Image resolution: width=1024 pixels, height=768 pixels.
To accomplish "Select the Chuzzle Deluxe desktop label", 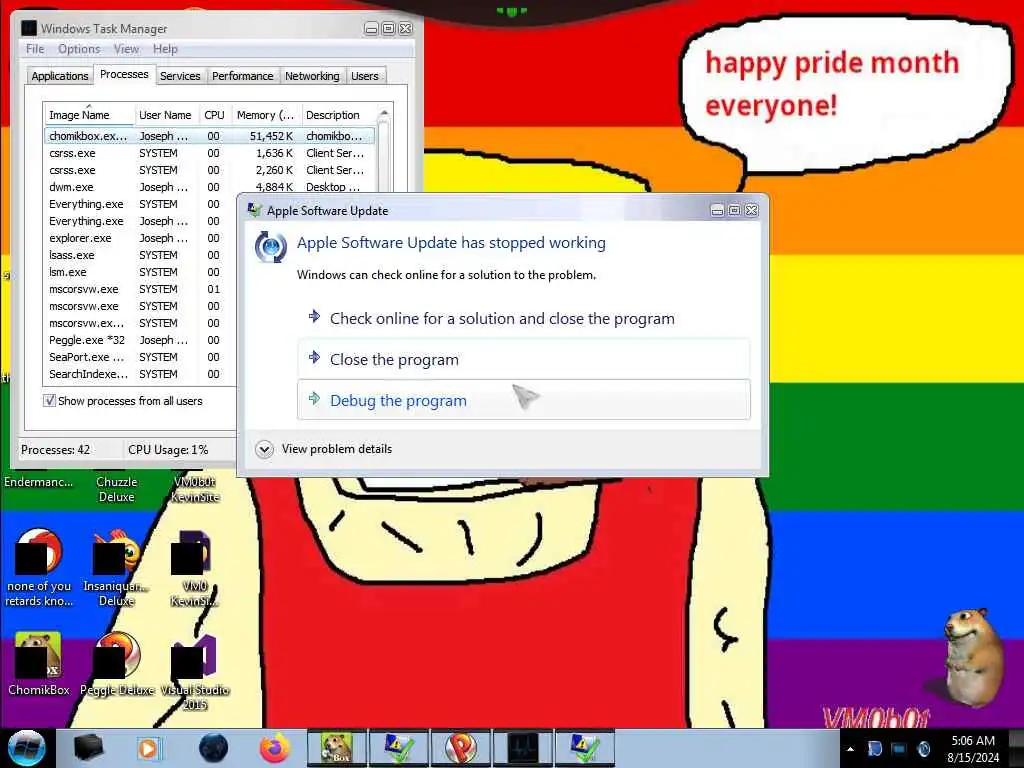I will [116, 489].
